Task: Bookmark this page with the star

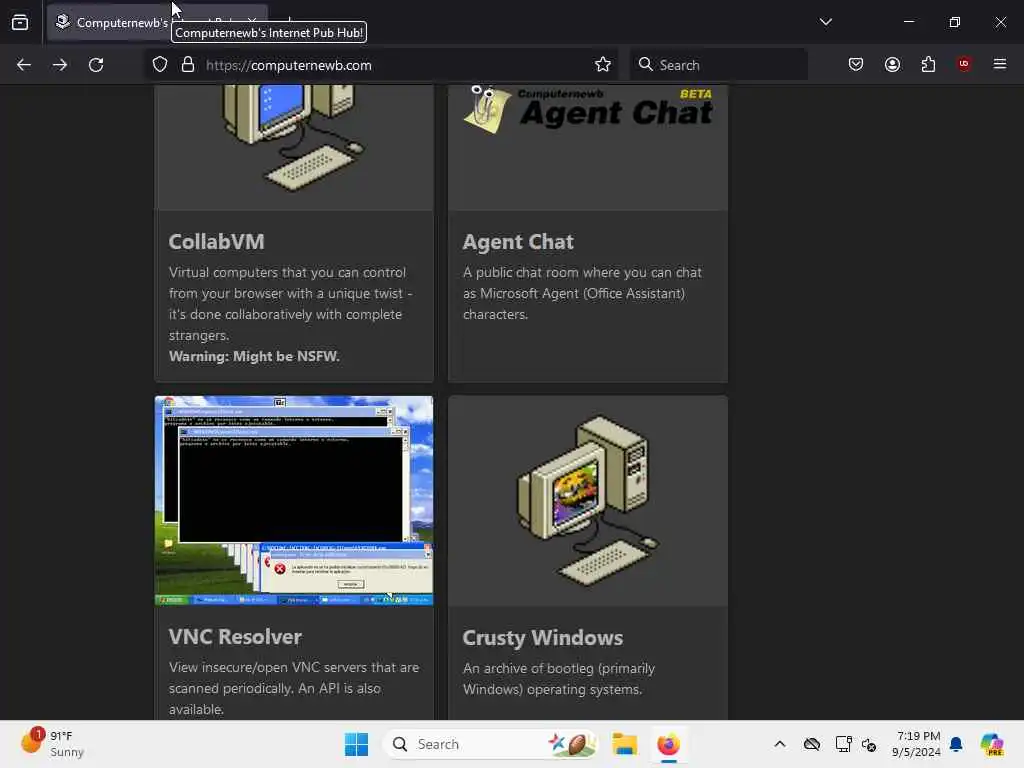Action: click(x=603, y=64)
